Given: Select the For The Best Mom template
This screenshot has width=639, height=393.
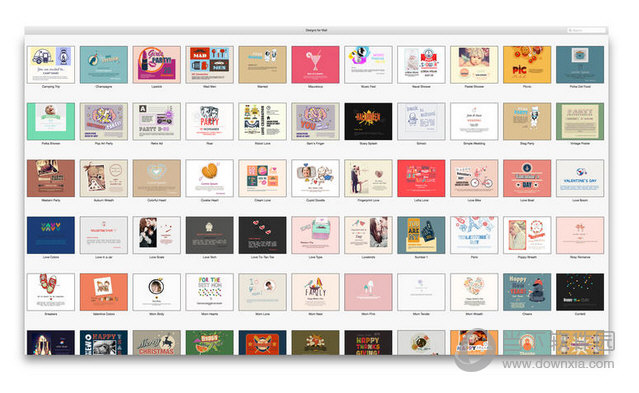Looking at the screenshot, I should tap(209, 292).
